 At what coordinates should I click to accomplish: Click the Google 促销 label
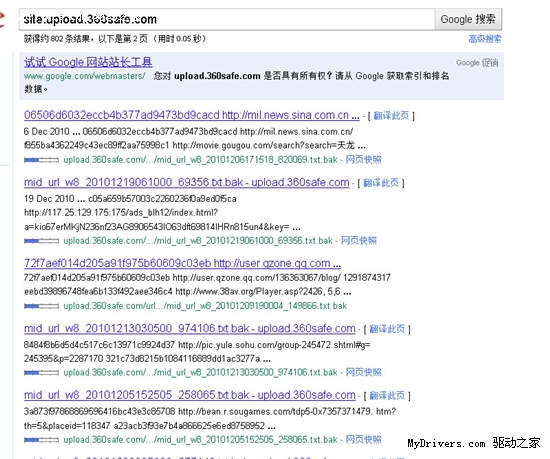coord(477,63)
